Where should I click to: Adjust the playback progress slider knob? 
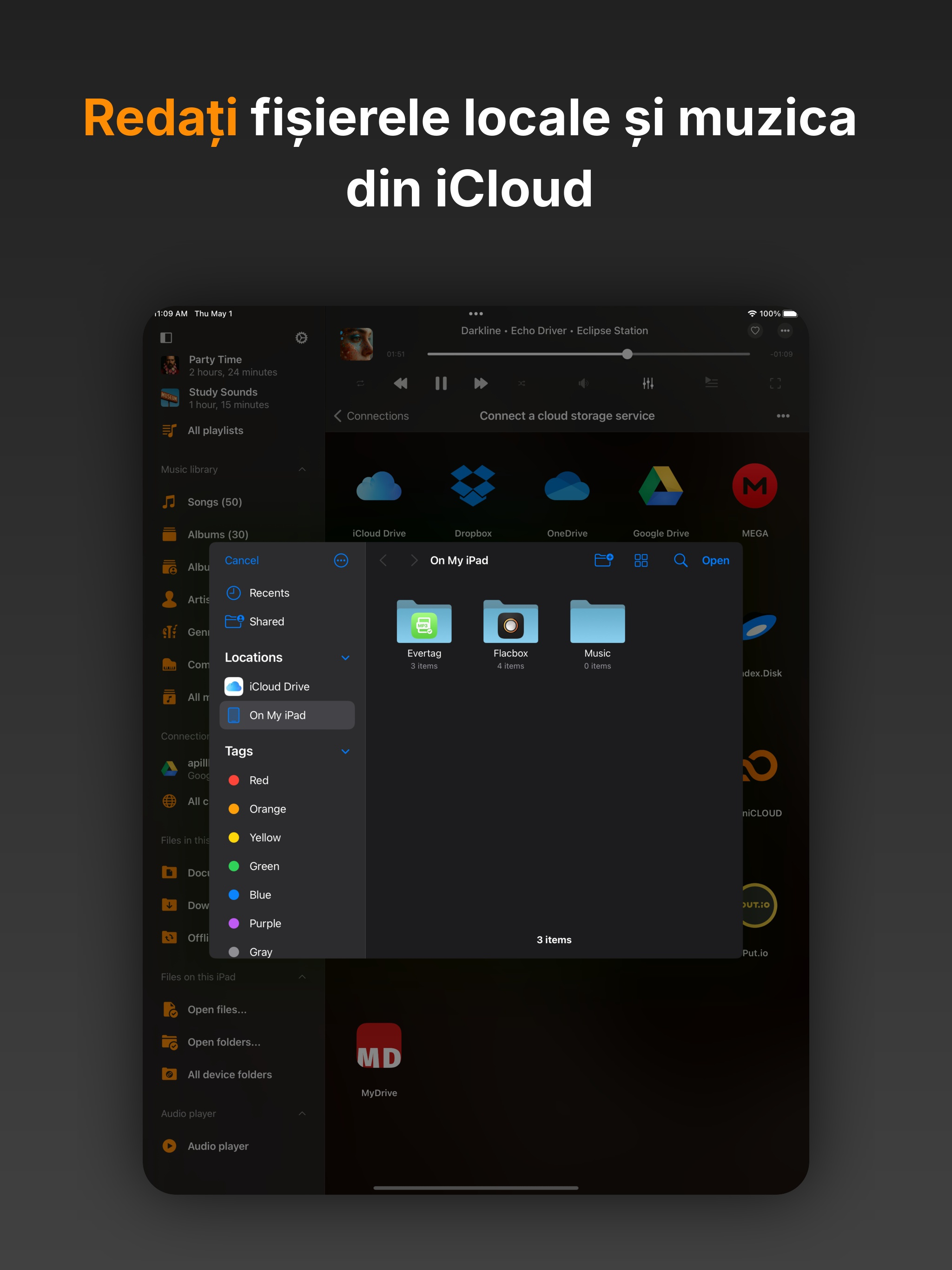point(627,354)
